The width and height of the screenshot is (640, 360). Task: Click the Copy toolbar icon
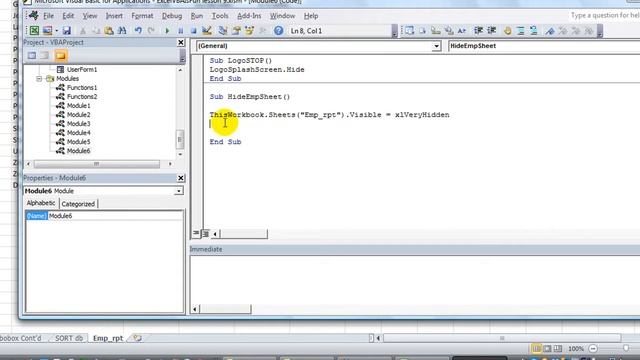96,31
